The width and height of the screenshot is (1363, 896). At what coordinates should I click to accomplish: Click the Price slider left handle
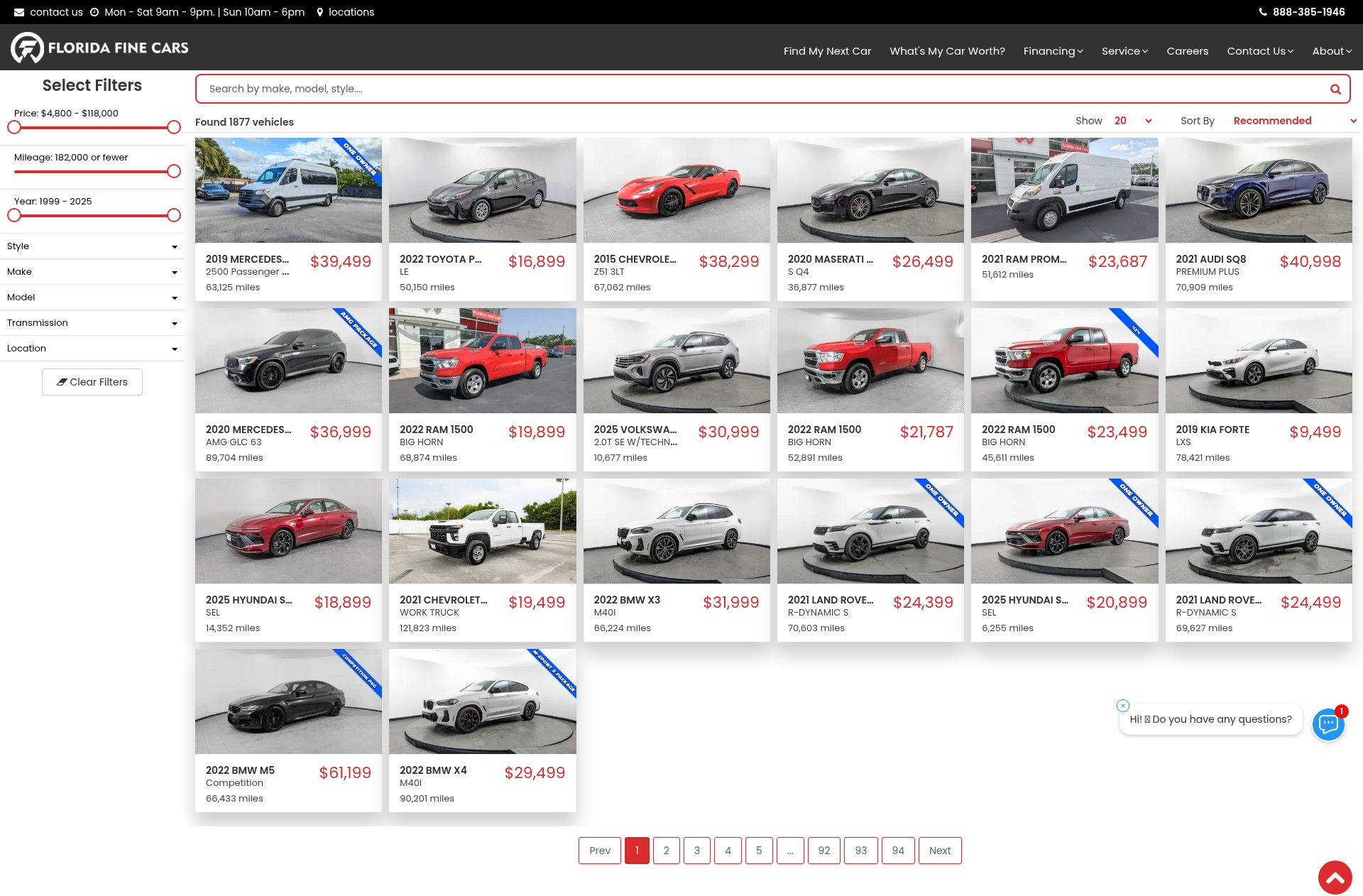[14, 127]
